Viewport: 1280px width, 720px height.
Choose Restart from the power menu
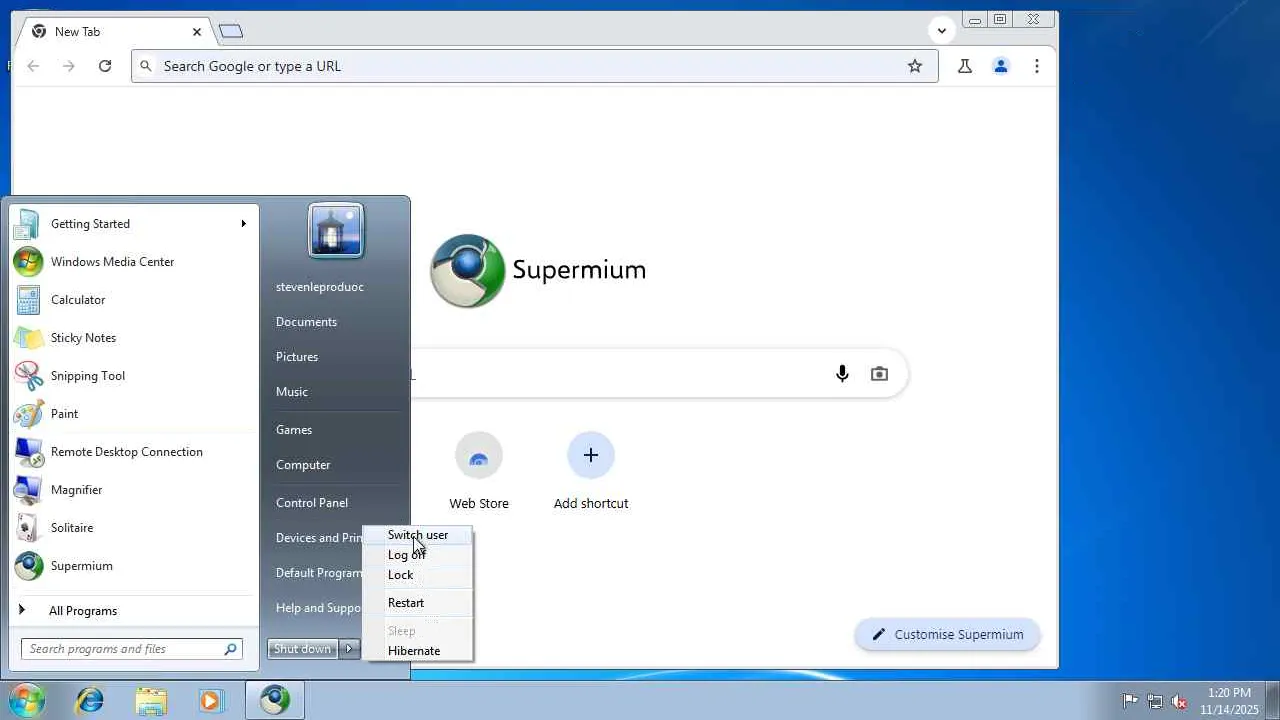point(418,603)
